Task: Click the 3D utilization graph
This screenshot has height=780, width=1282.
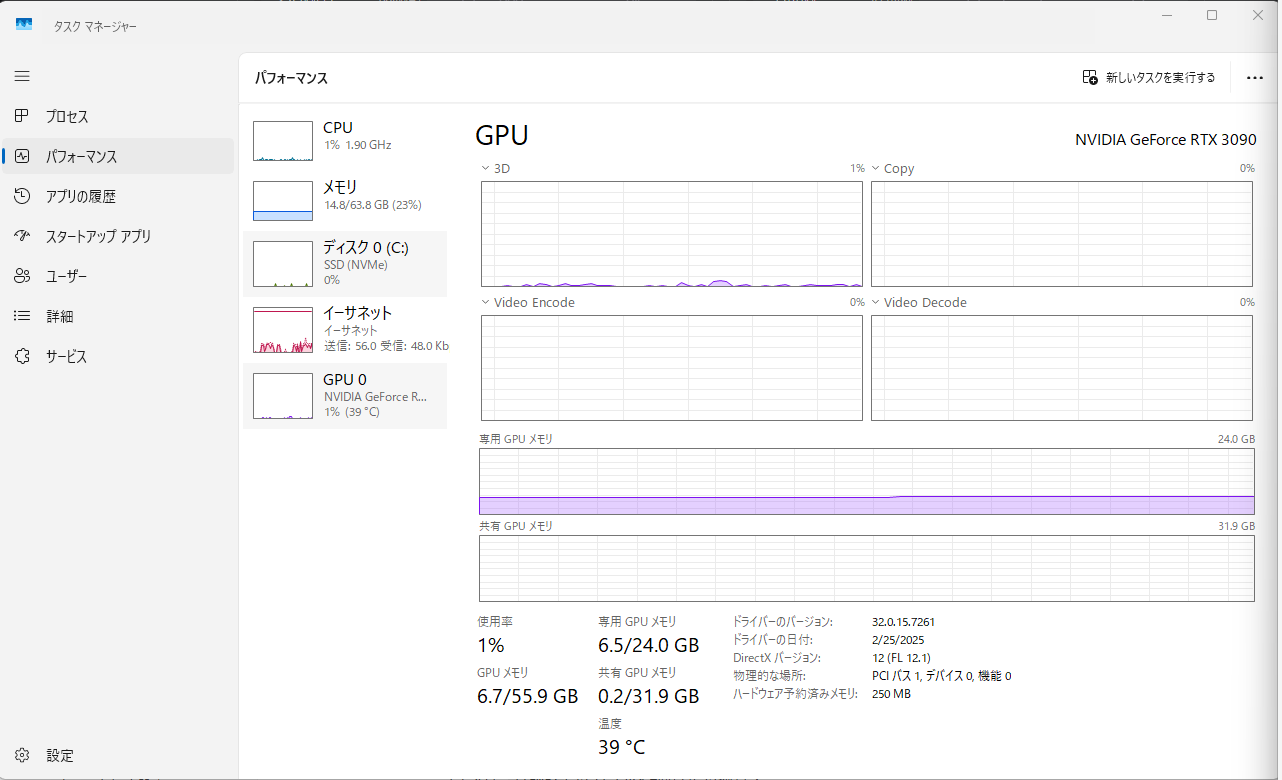Action: (672, 234)
